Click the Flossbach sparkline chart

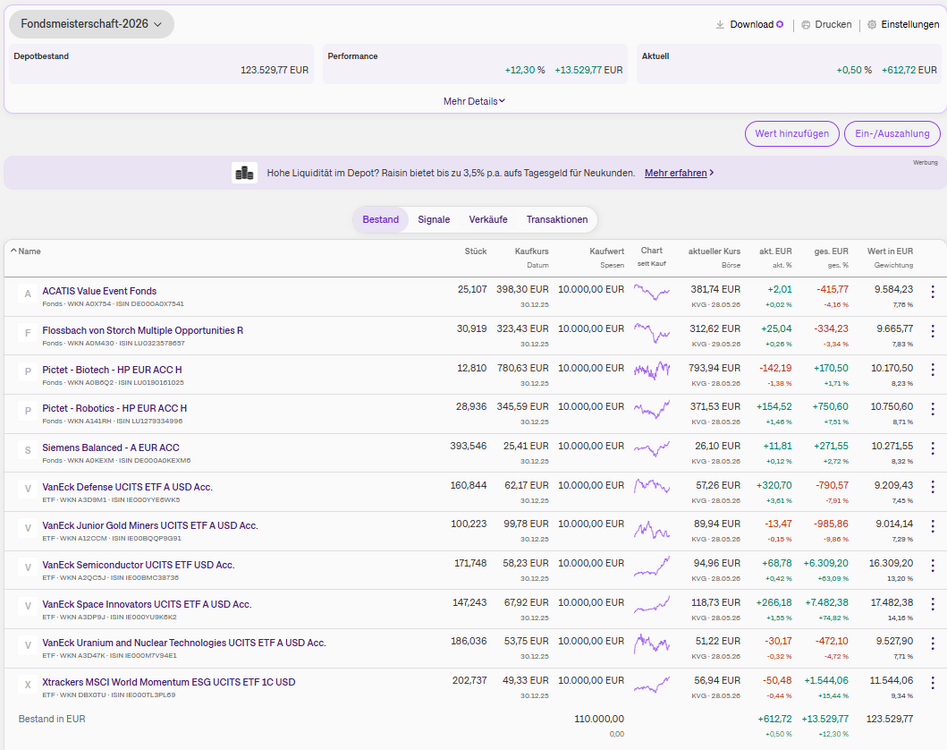point(652,332)
